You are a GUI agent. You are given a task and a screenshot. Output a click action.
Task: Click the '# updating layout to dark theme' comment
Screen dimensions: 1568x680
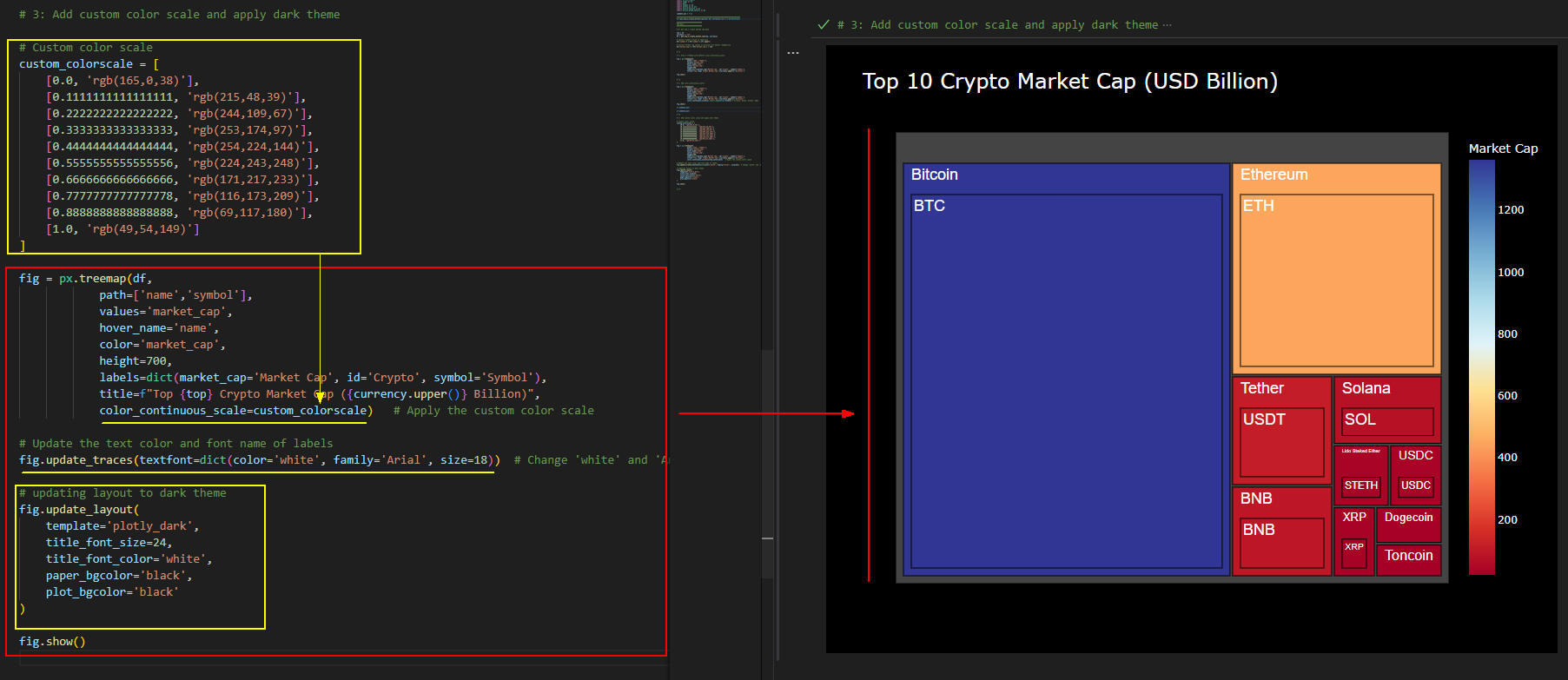click(x=122, y=493)
